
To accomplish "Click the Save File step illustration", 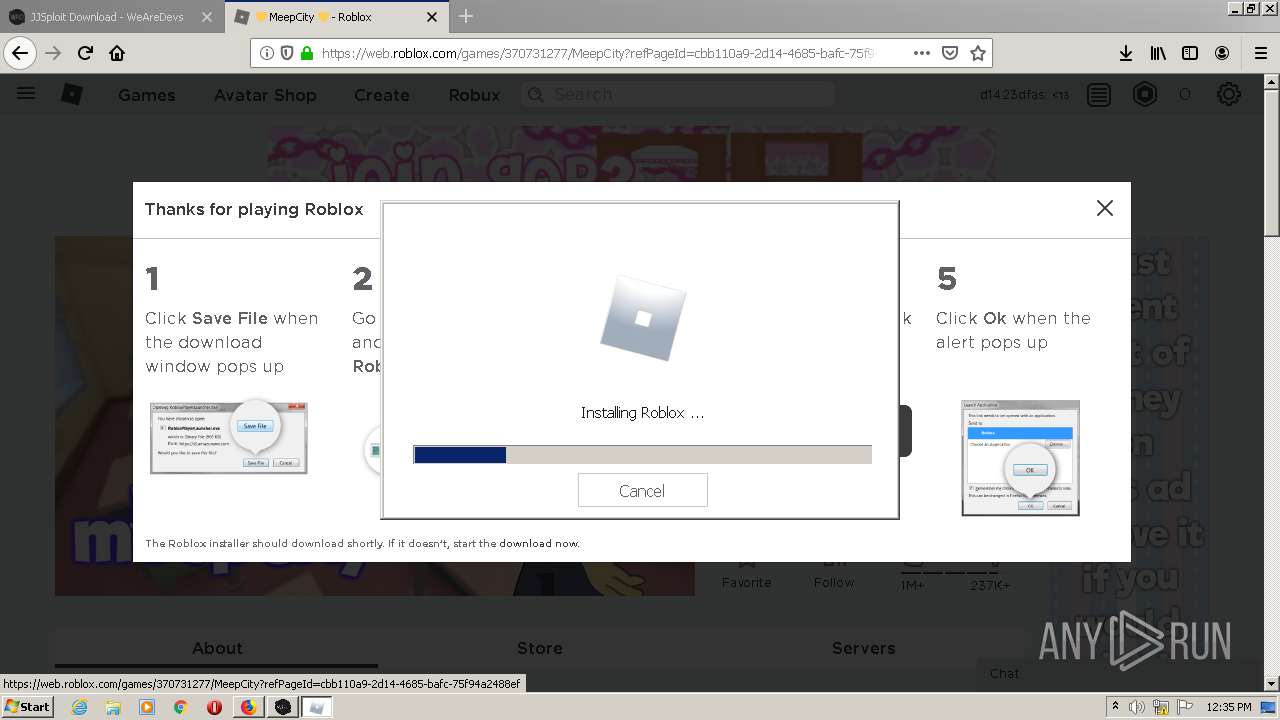I will 228,437.
